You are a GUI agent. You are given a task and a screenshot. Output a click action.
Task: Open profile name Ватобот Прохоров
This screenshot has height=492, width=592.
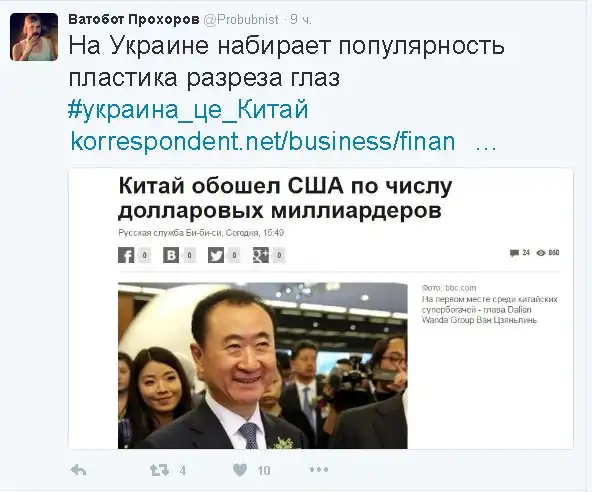click(x=134, y=20)
